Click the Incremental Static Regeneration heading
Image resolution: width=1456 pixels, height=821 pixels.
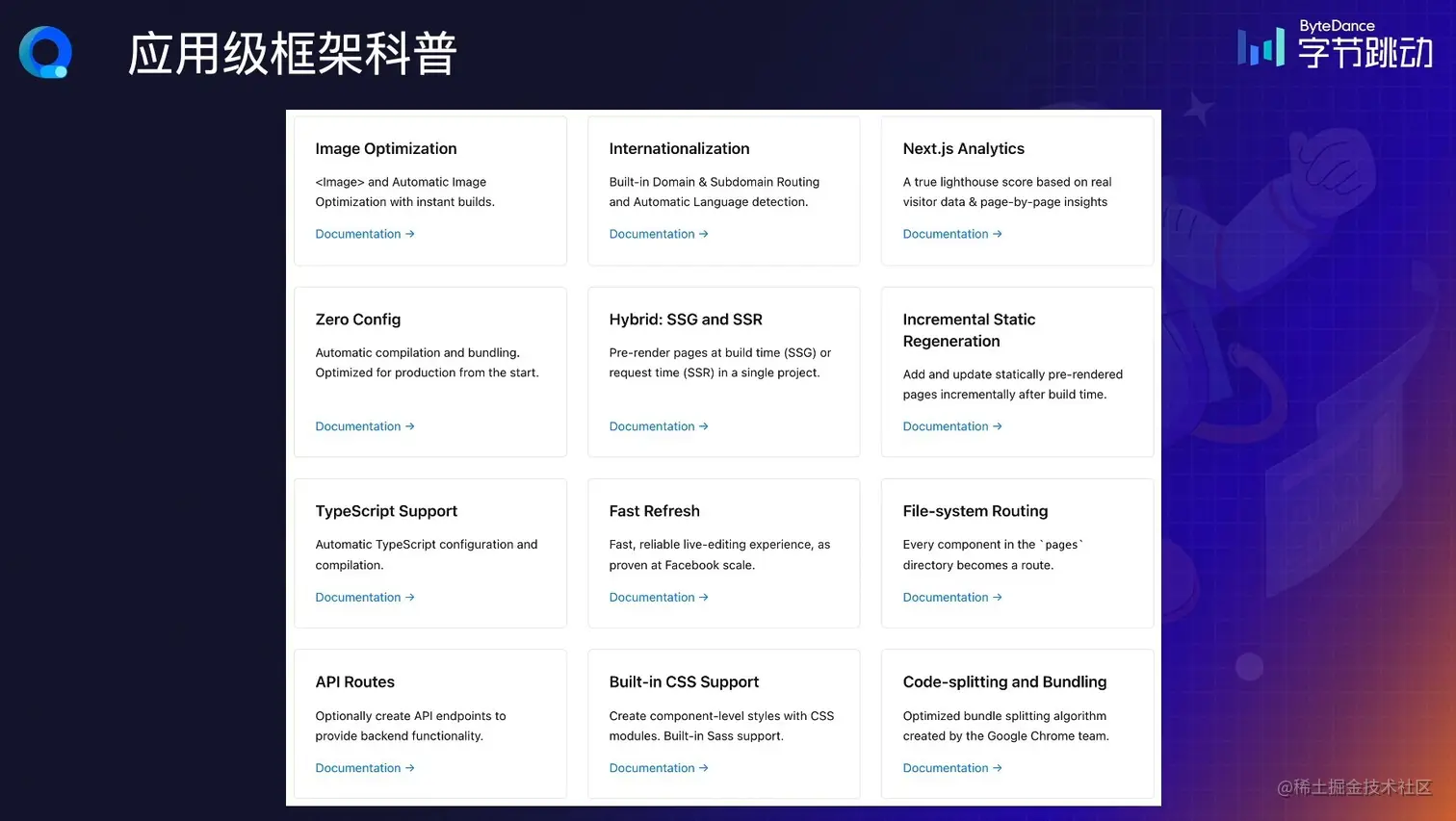tap(969, 330)
